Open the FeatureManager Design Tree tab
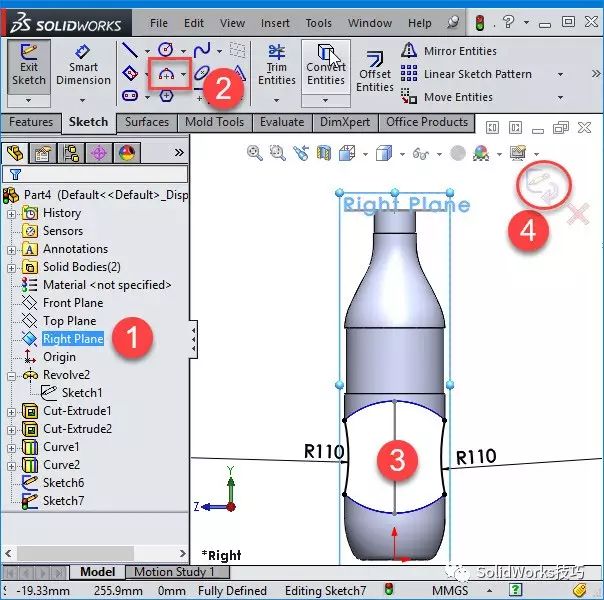The image size is (604, 600). coord(15,153)
